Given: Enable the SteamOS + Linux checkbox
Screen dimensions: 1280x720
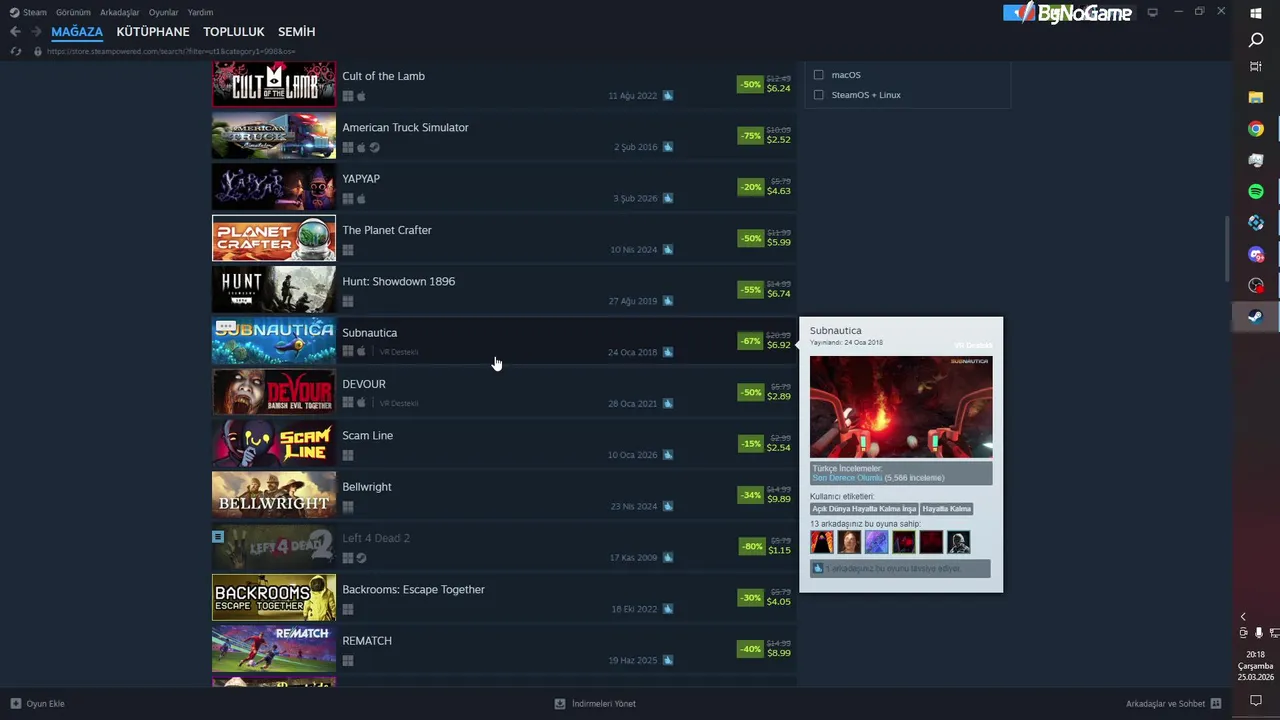Looking at the screenshot, I should 819,95.
